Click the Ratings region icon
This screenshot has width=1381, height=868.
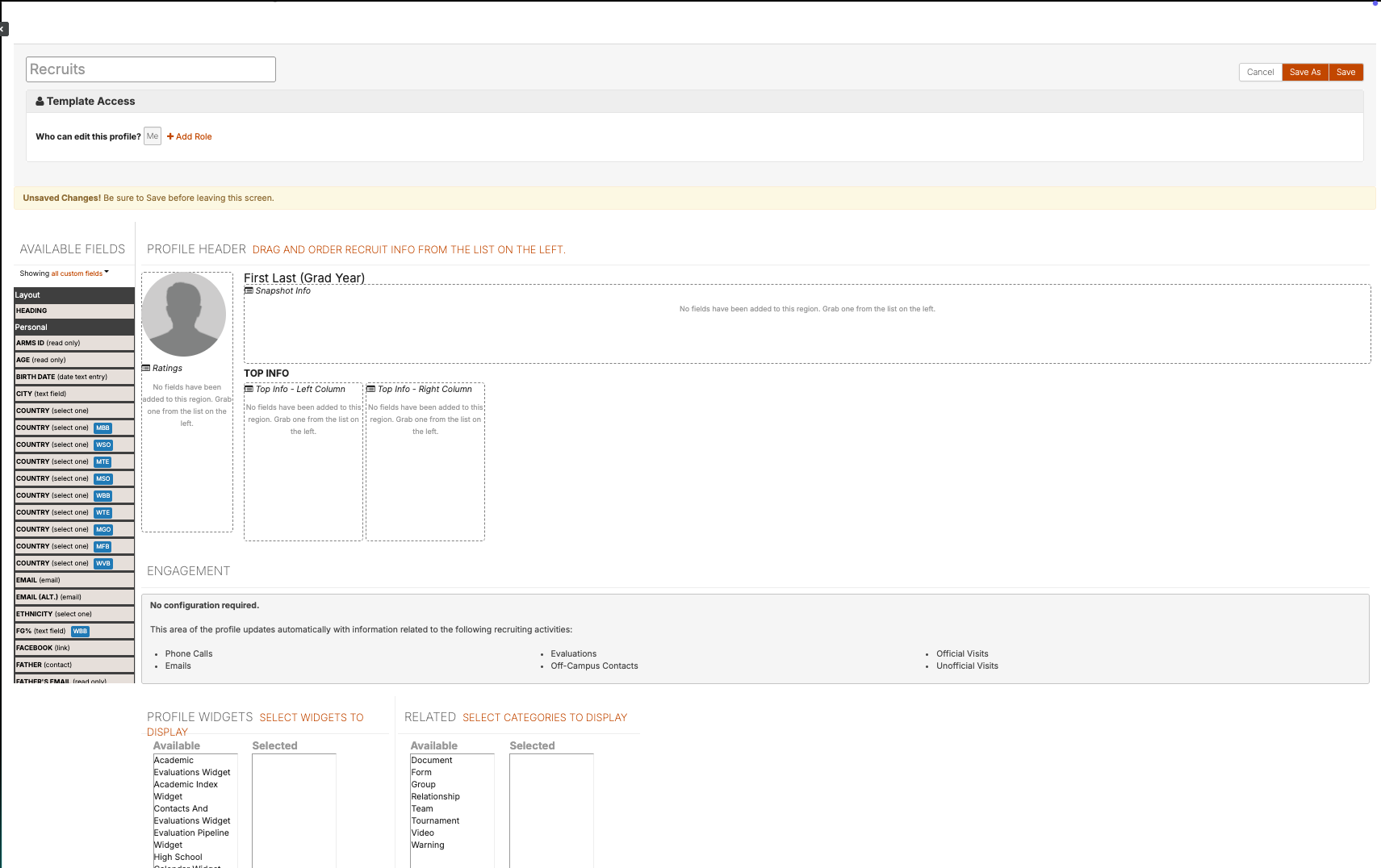[x=146, y=368]
